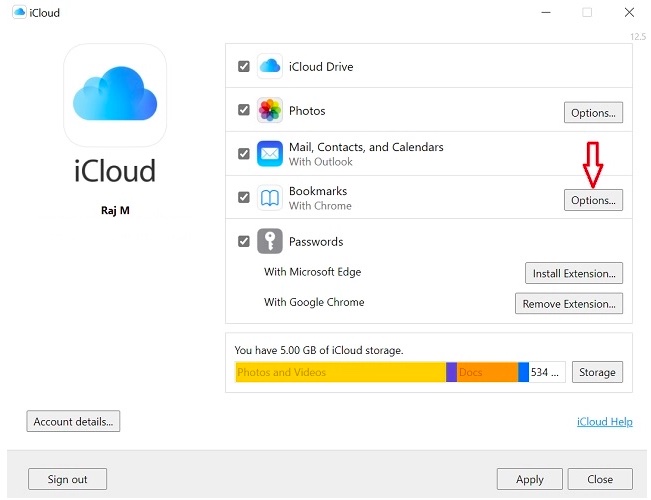The height and width of the screenshot is (500, 651).
Task: Click the iCloud Drive cloud icon
Action: point(270,66)
